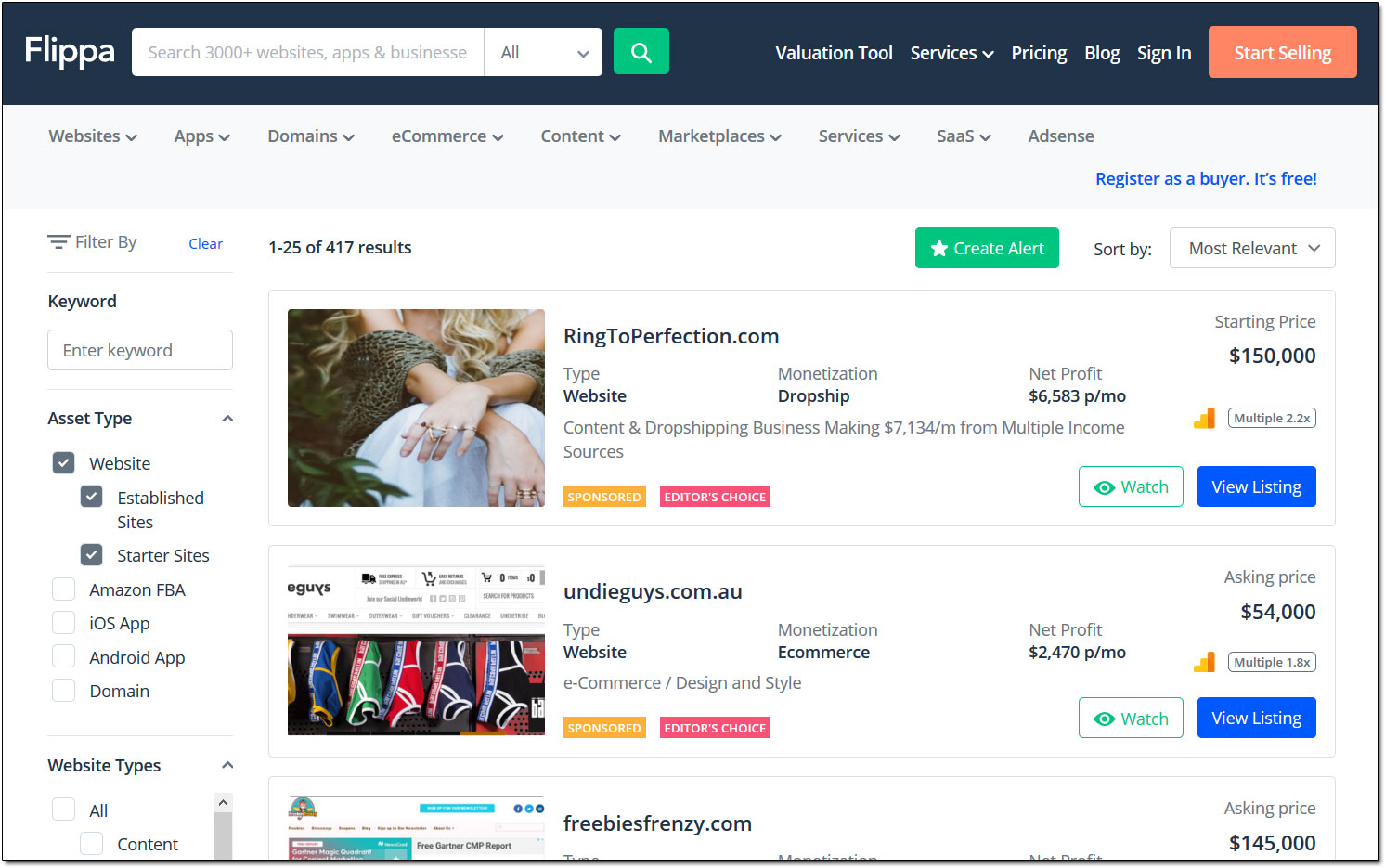1385x868 pixels.
Task: Open the Blog link
Action: (1102, 53)
